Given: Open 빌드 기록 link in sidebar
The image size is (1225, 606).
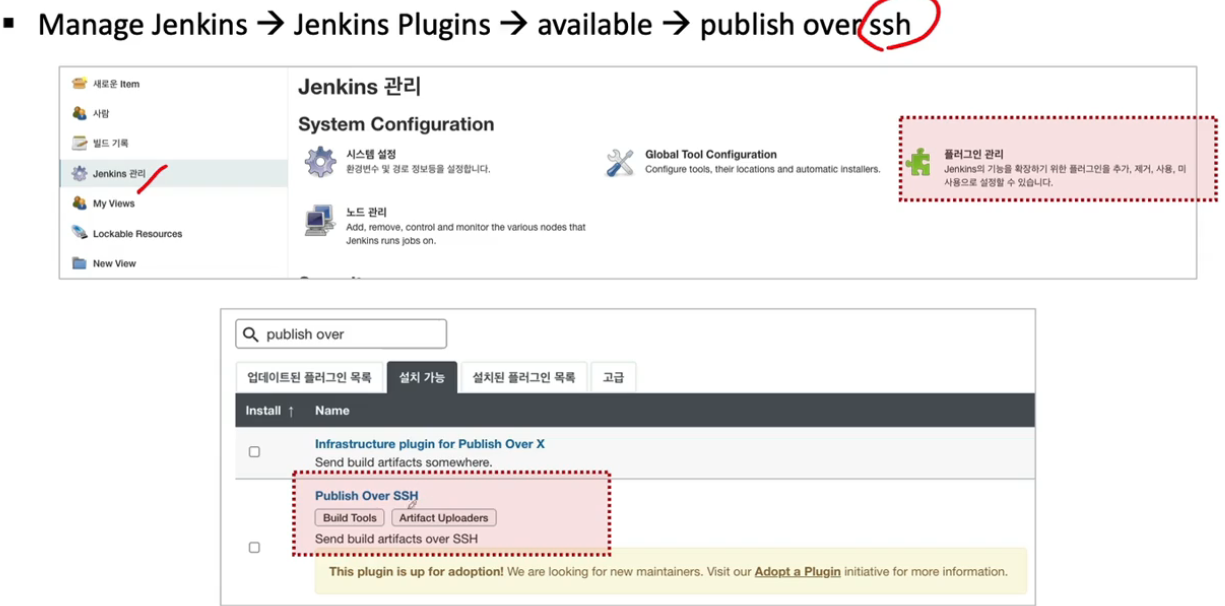Looking at the screenshot, I should pyautogui.click(x=110, y=143).
